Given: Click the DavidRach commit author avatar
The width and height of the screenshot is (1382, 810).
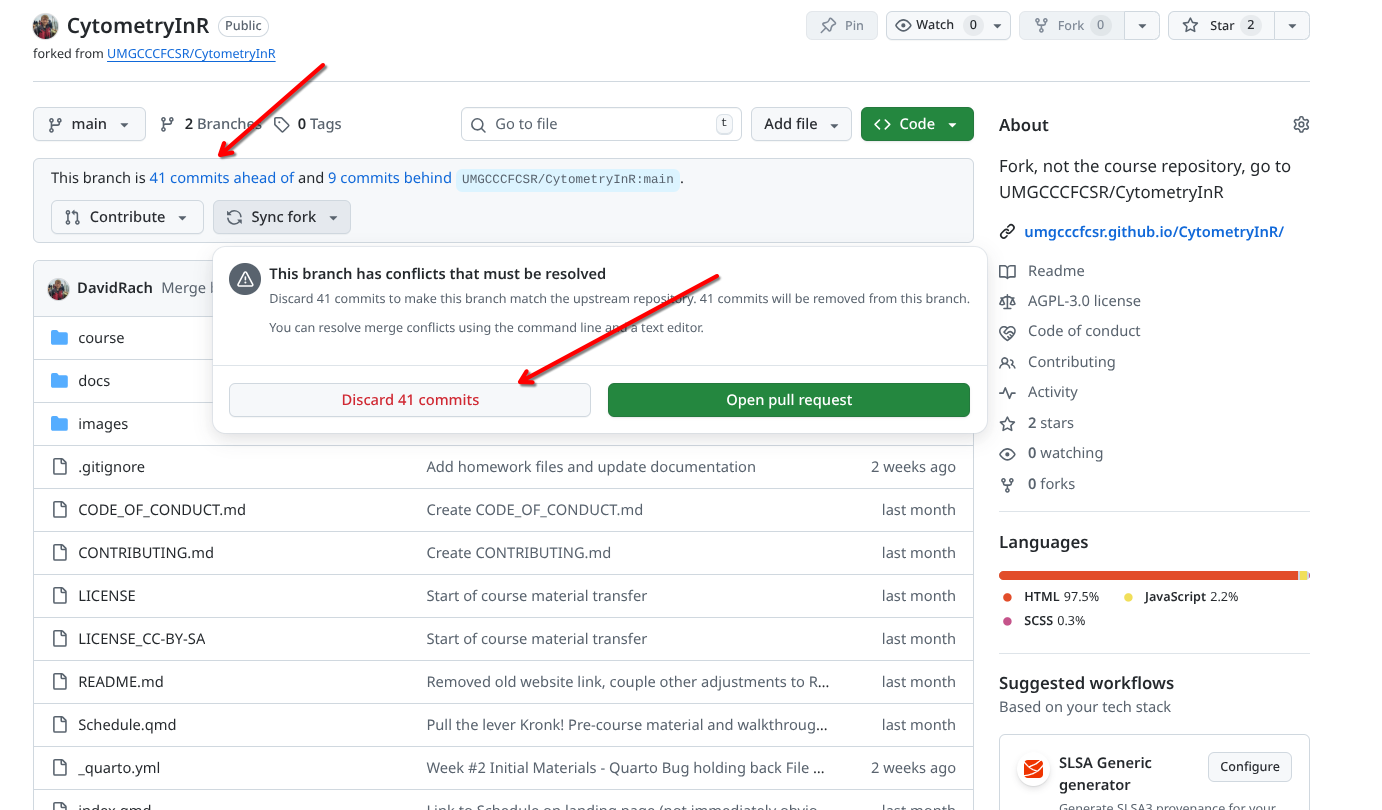Looking at the screenshot, I should pyautogui.click(x=59, y=288).
